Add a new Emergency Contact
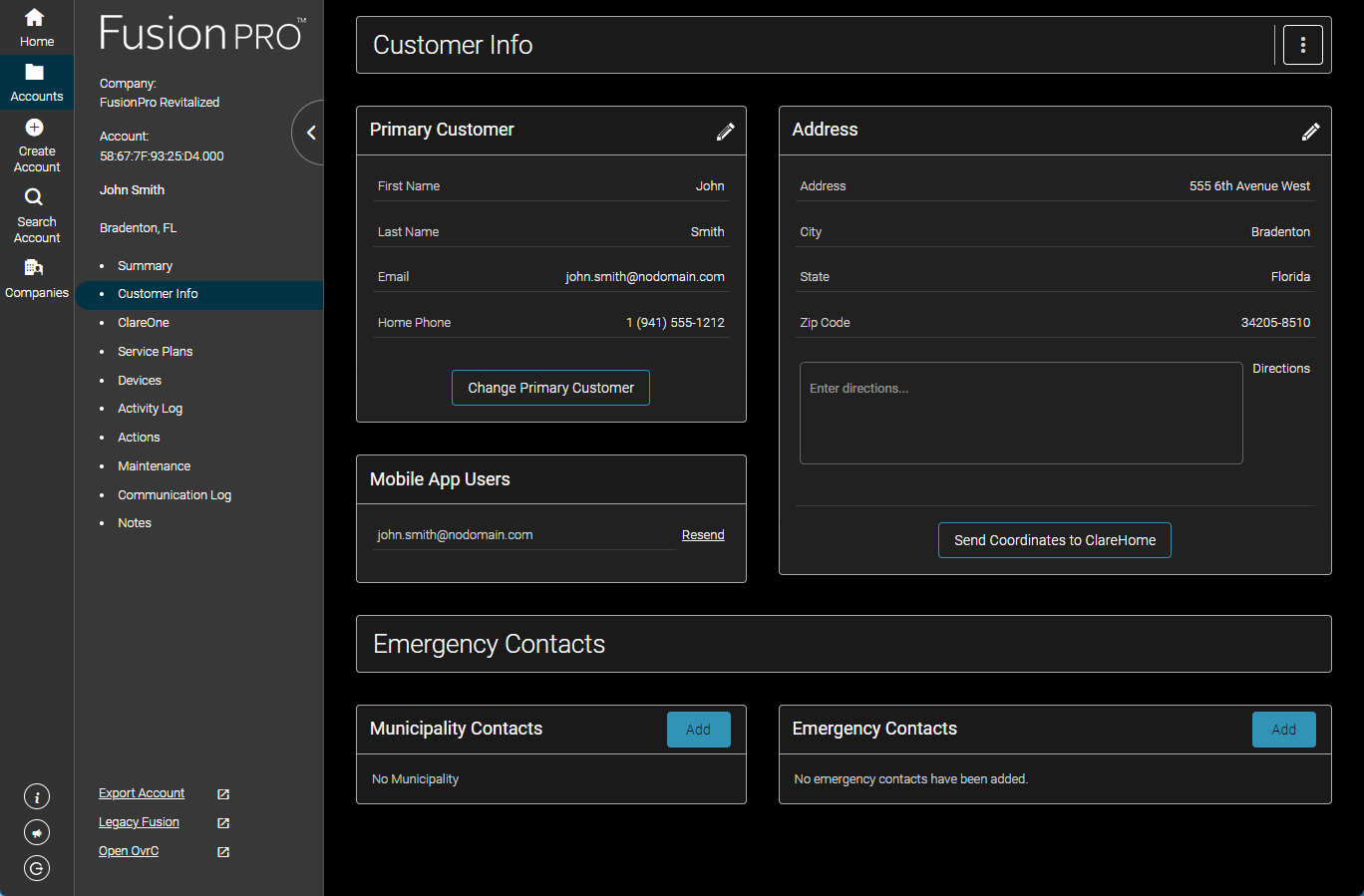The height and width of the screenshot is (896, 1364). click(1283, 729)
